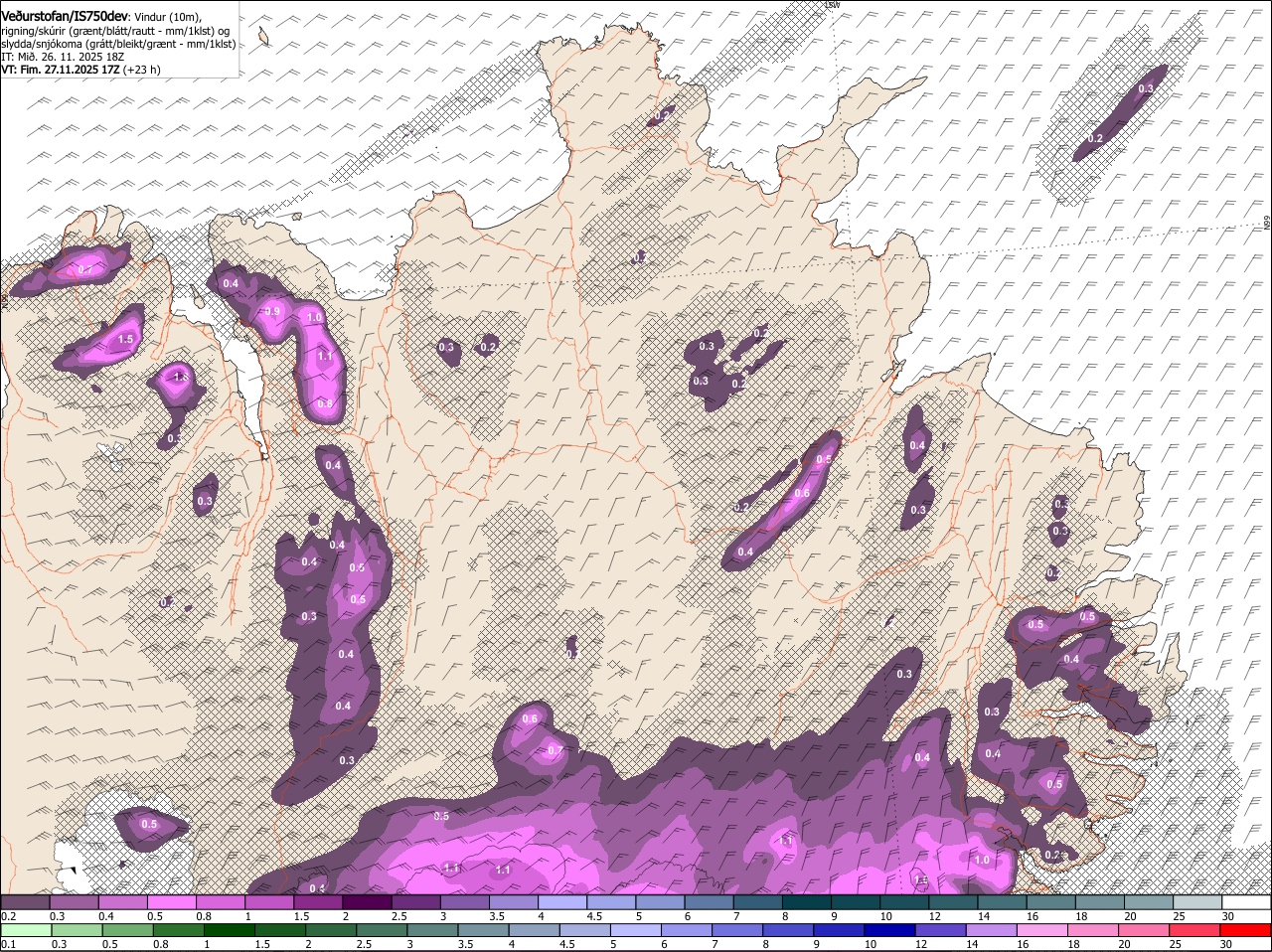Click the 0.7 value near the south coast
1272x952 pixels.
coord(555,750)
